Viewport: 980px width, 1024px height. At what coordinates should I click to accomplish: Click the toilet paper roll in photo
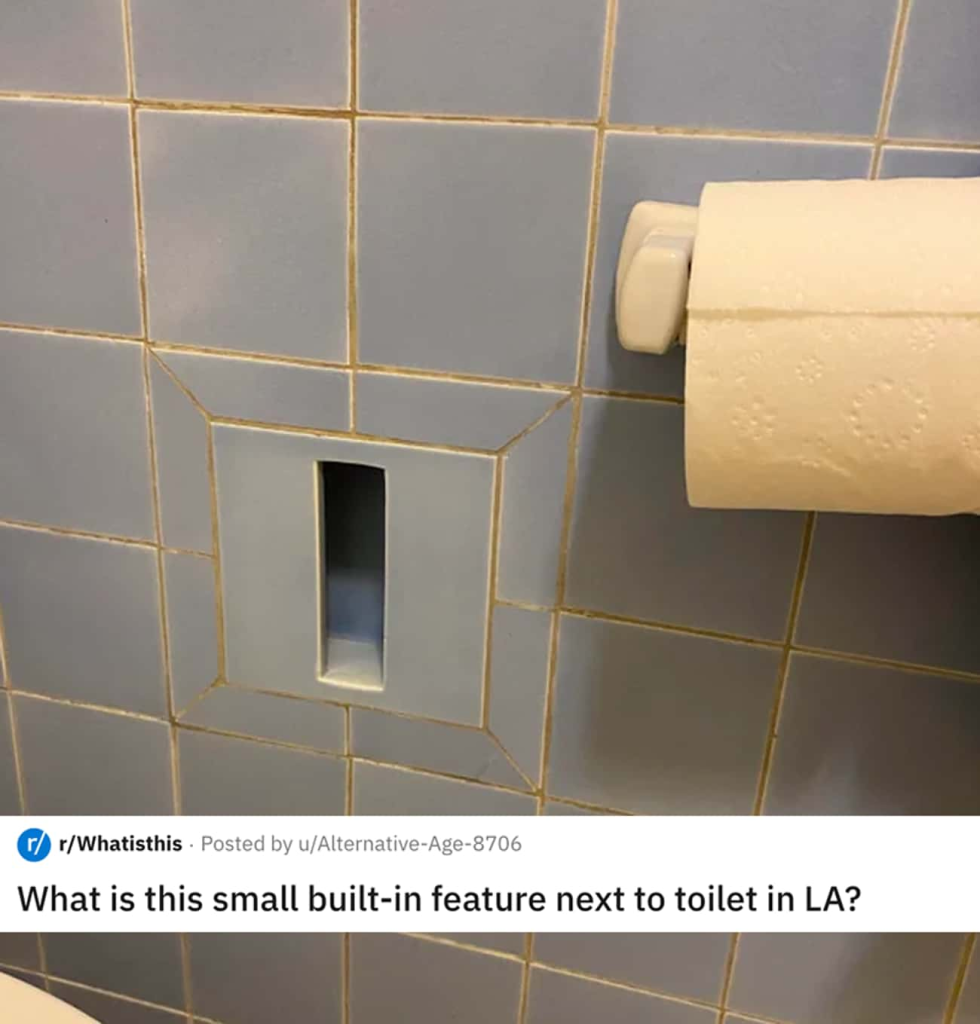click(x=832, y=345)
